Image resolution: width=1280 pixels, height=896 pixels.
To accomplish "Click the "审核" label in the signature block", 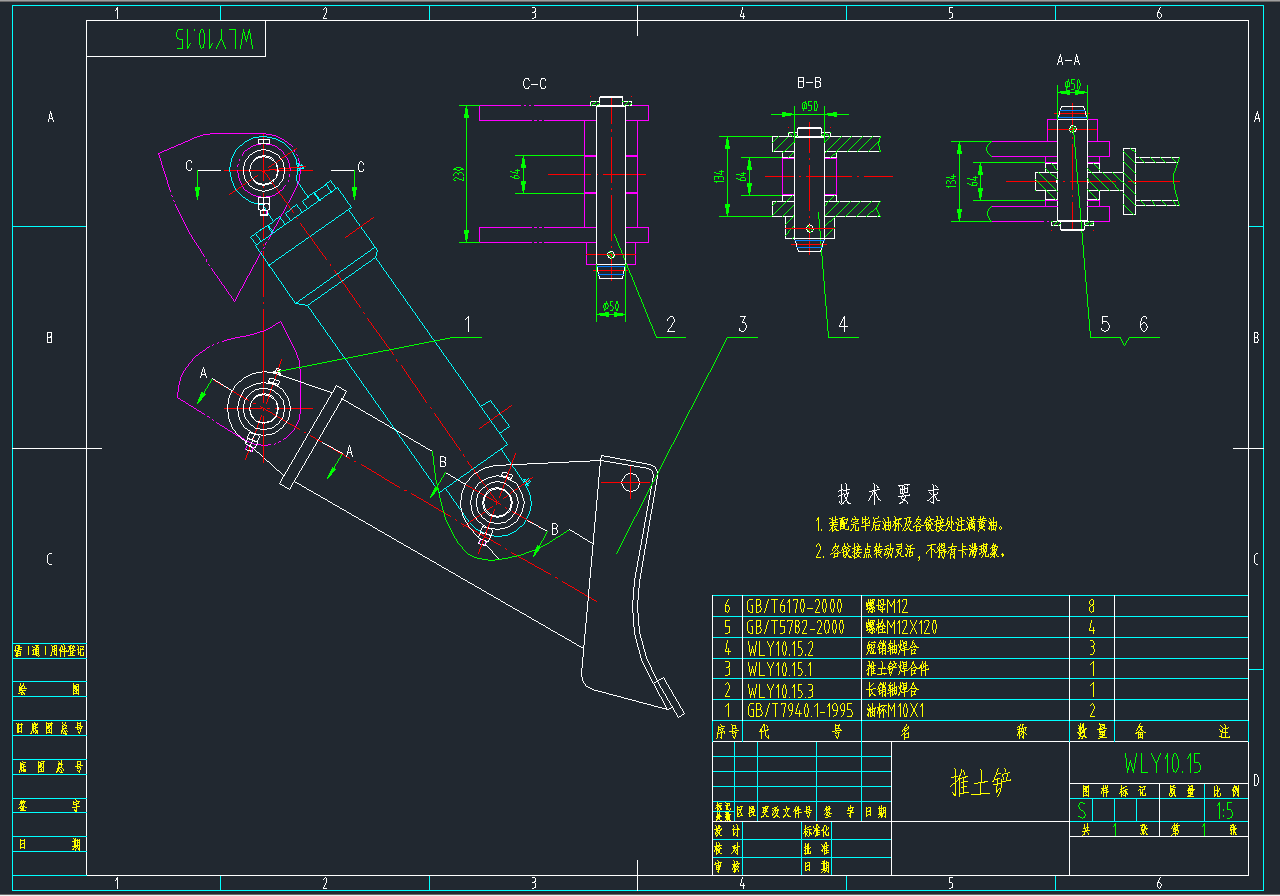I will [x=727, y=866].
